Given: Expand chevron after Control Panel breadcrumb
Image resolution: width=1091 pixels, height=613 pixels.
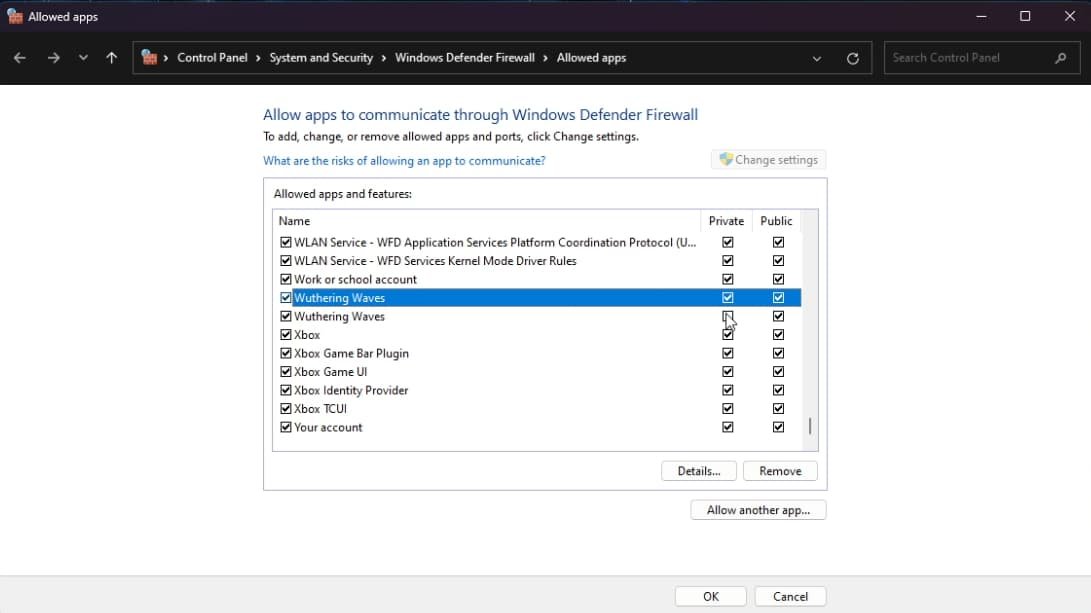Looking at the screenshot, I should click(x=258, y=58).
